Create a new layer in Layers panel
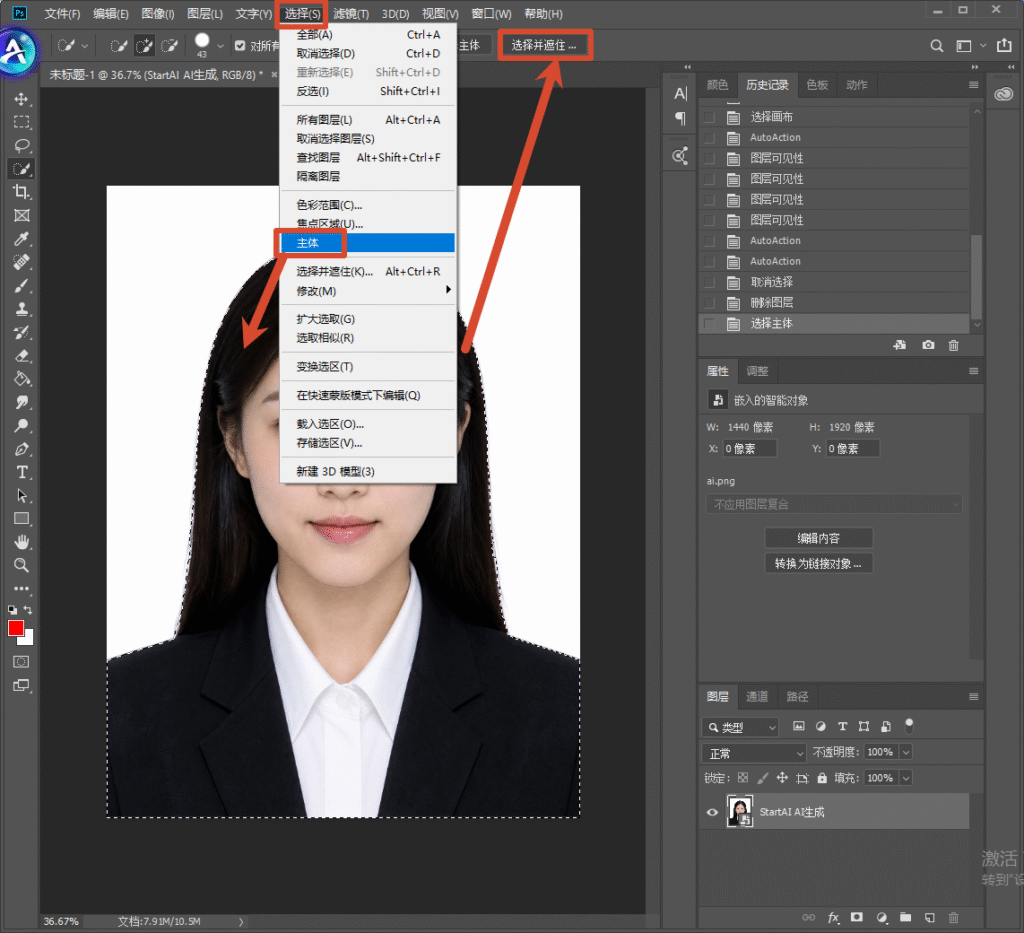The height and width of the screenshot is (933, 1024). pos(929,917)
